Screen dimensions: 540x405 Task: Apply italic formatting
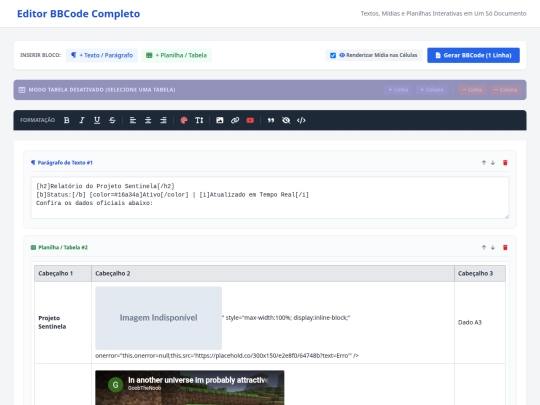pos(82,120)
